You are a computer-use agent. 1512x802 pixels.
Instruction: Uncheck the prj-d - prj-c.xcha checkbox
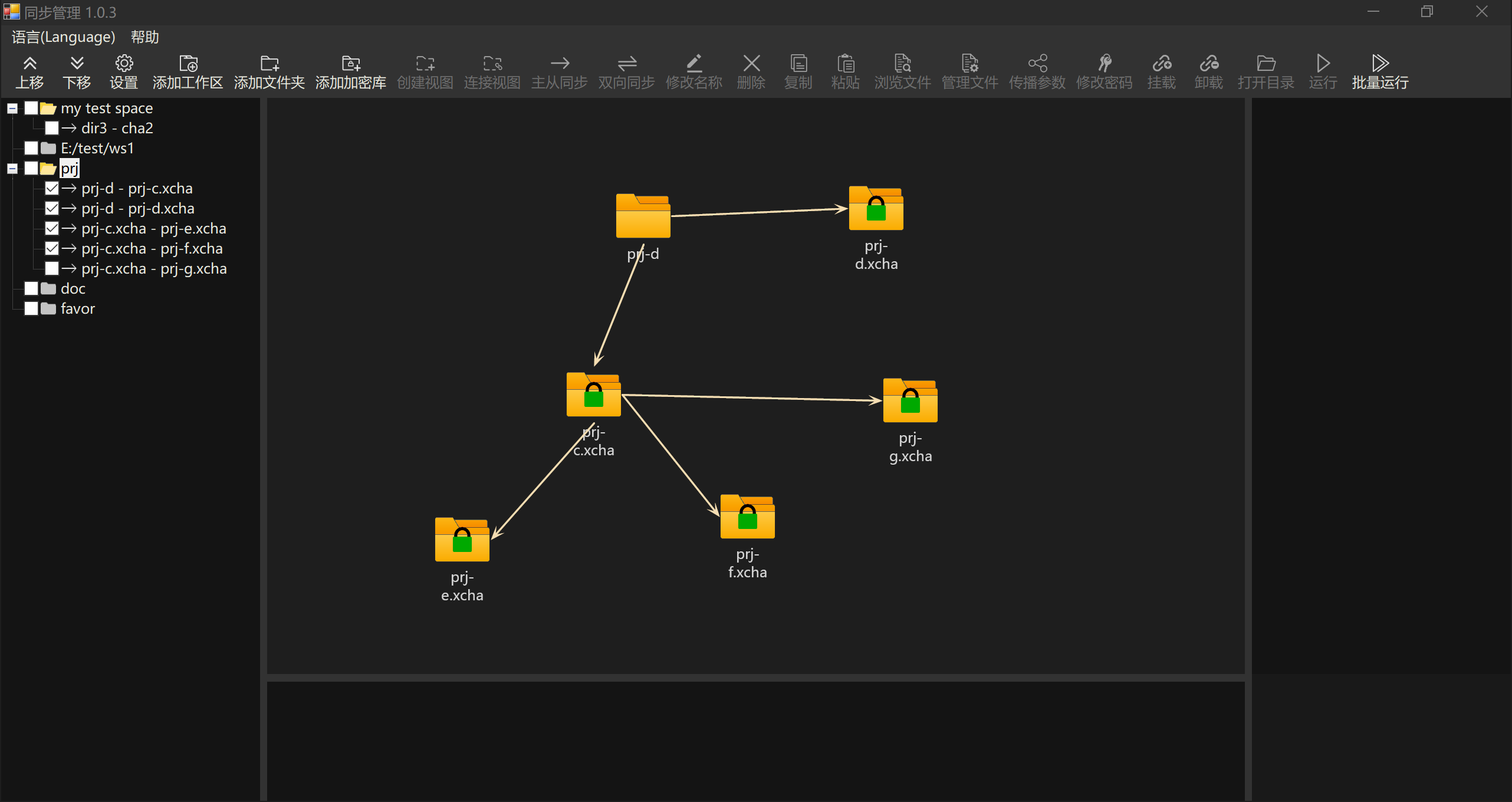click(x=52, y=188)
